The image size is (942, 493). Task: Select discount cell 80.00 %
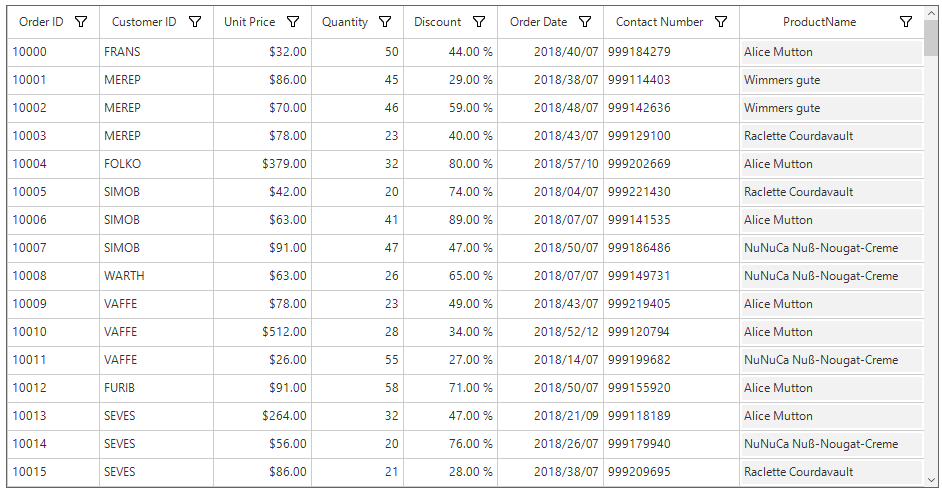tap(451, 164)
